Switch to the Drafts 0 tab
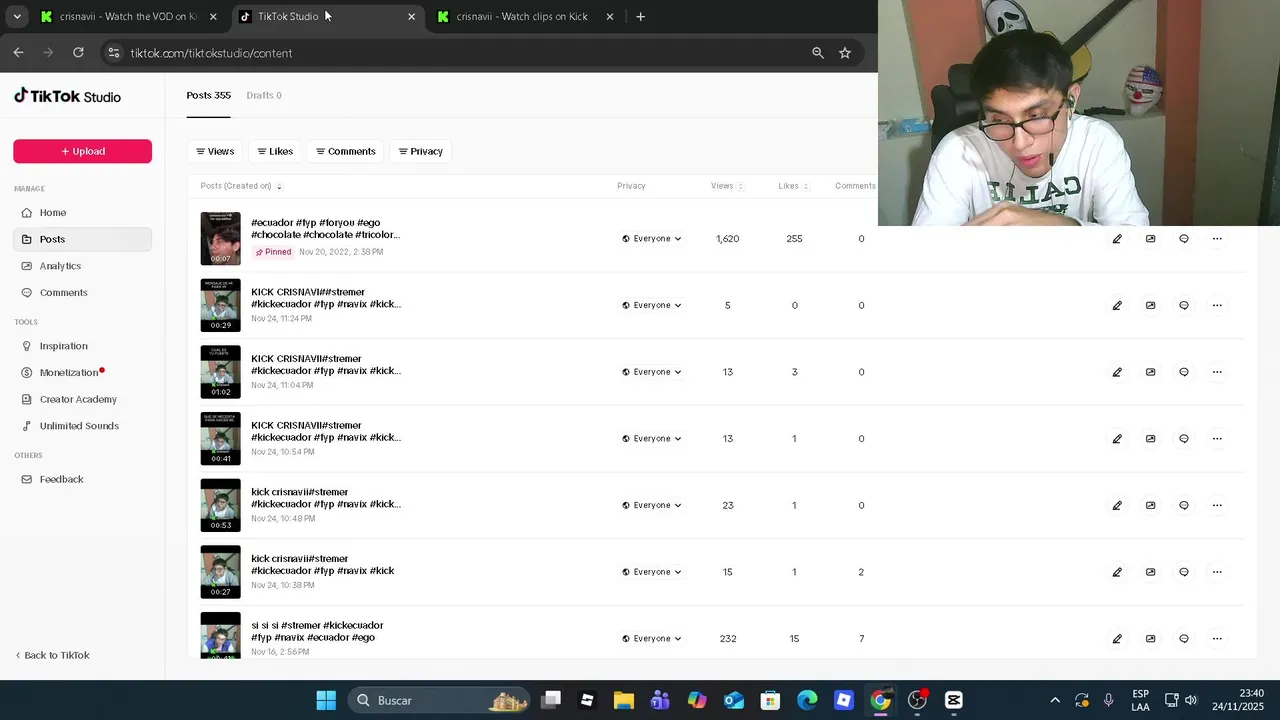Screen dimensions: 1280x720 [264, 95]
